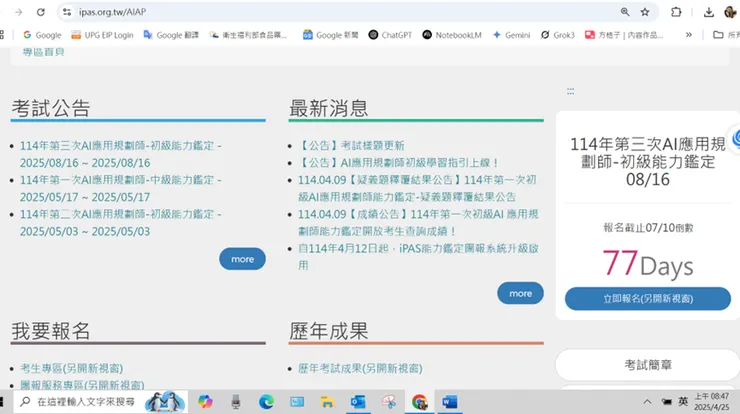Open the browser extensions puzzle icon
740x414 pixels.
(x=676, y=12)
